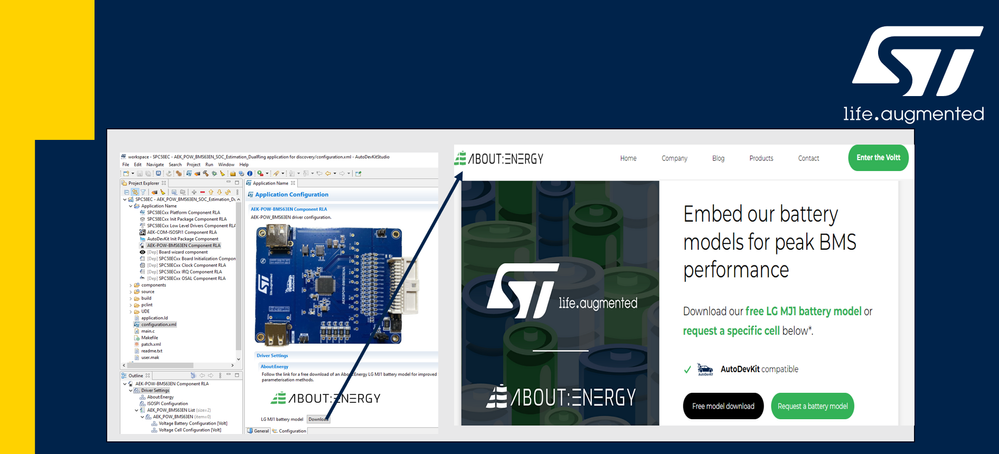999x454 pixels.
Task: Open the Help menu
Action: coord(244,164)
